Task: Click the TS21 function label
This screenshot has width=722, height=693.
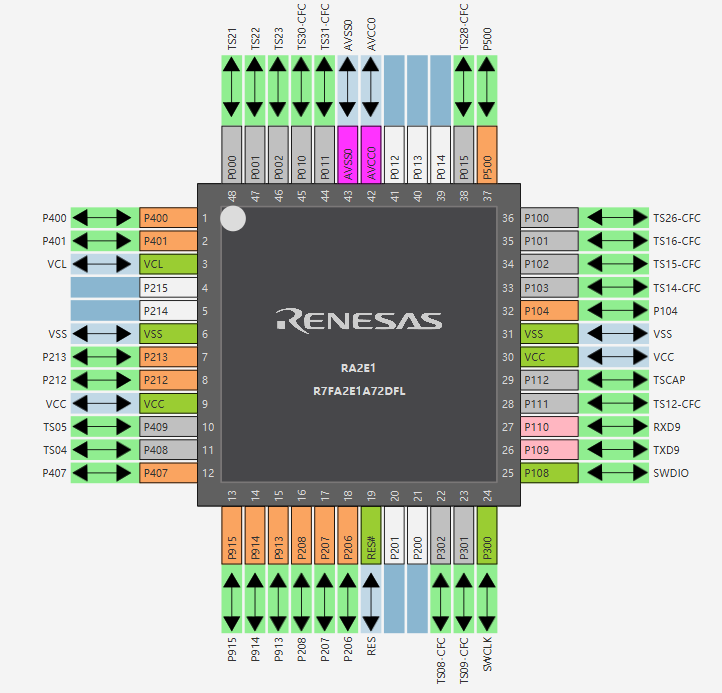Action: (232, 39)
